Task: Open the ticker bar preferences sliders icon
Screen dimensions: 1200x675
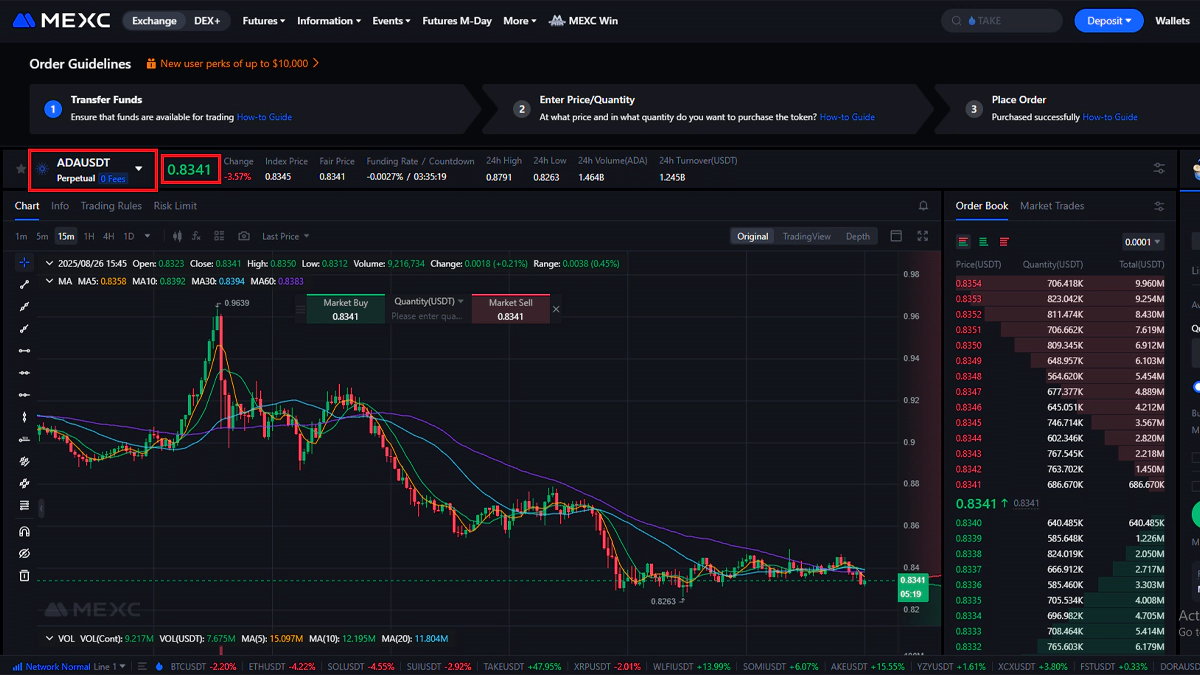Action: click(1159, 168)
